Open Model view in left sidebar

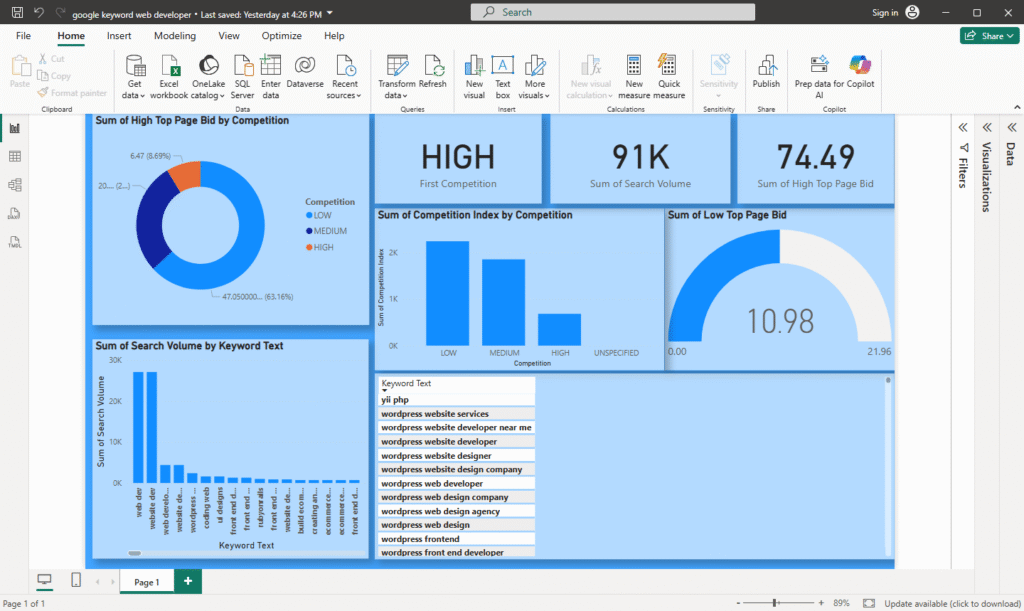tap(15, 185)
